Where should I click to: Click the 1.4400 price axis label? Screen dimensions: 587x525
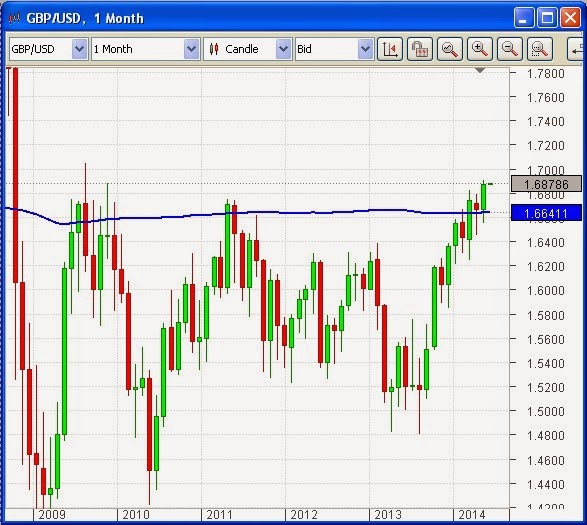pos(545,485)
